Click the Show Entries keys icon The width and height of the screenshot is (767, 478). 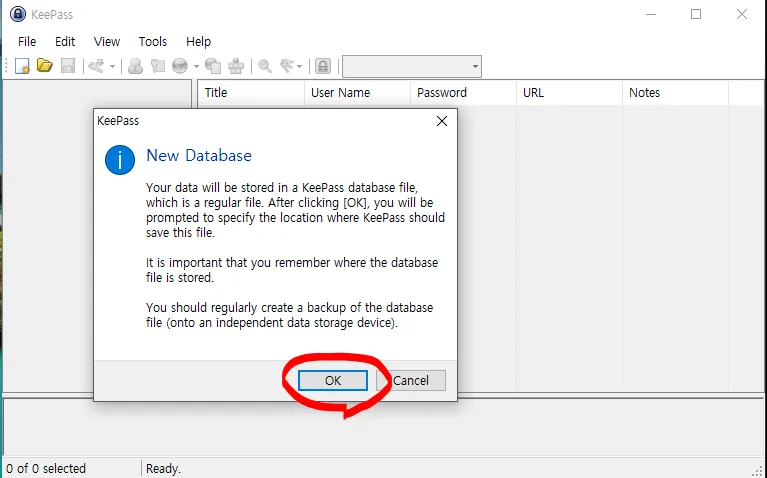(x=287, y=66)
